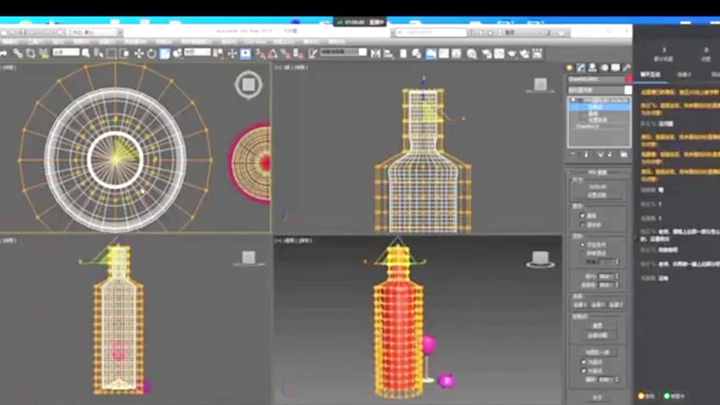Viewport: 720px width, 405px height.
Task: Select the second radio button in rollout
Action: 583,225
